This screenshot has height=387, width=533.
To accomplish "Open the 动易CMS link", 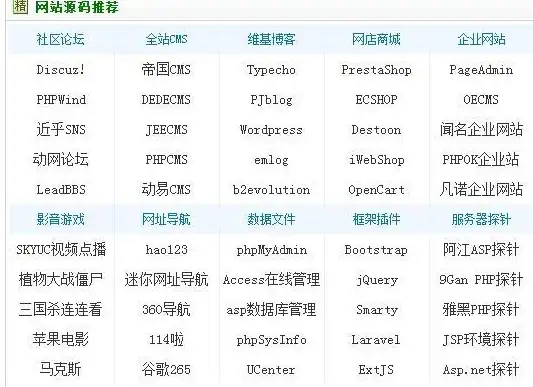I will (x=166, y=189).
